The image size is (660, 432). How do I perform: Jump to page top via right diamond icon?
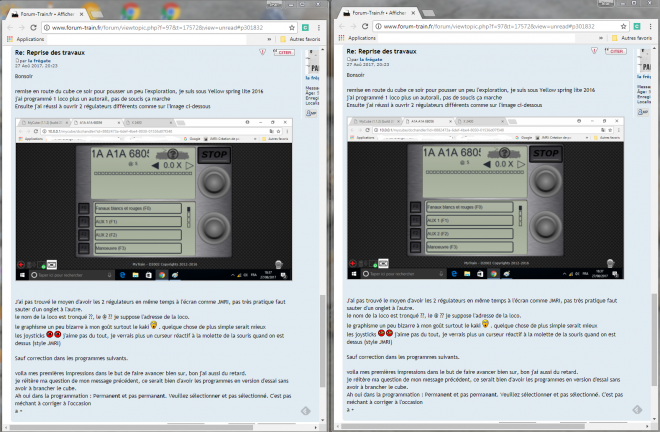click(x=637, y=410)
